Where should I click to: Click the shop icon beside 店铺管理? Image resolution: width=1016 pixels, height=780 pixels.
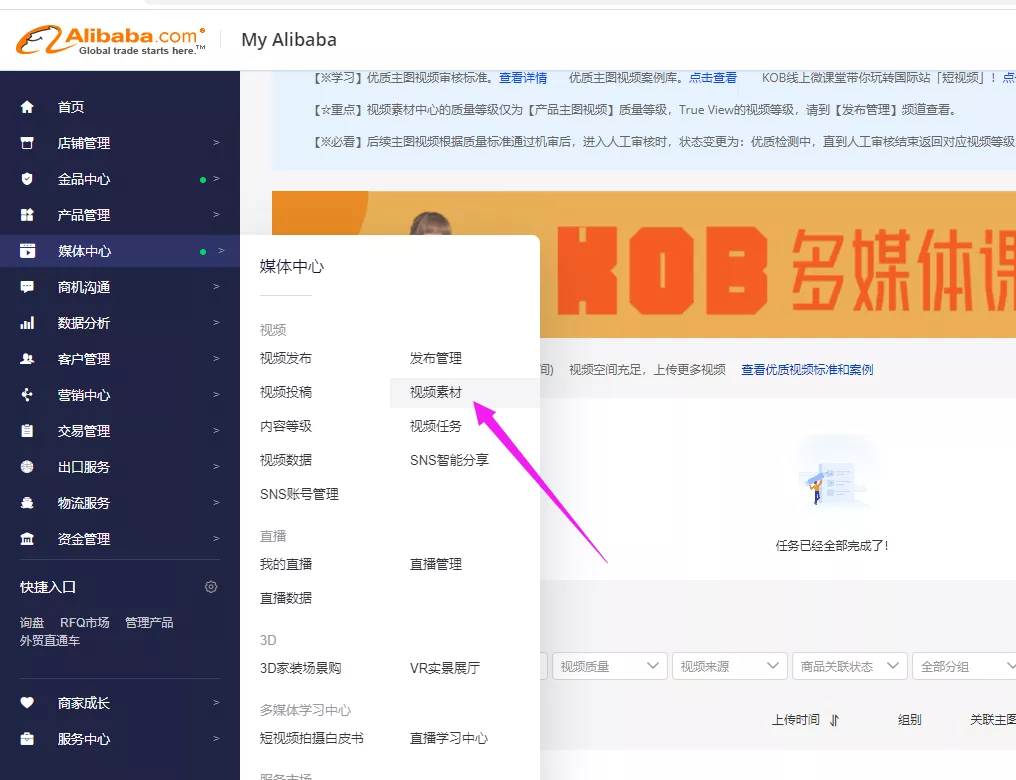coord(27,143)
